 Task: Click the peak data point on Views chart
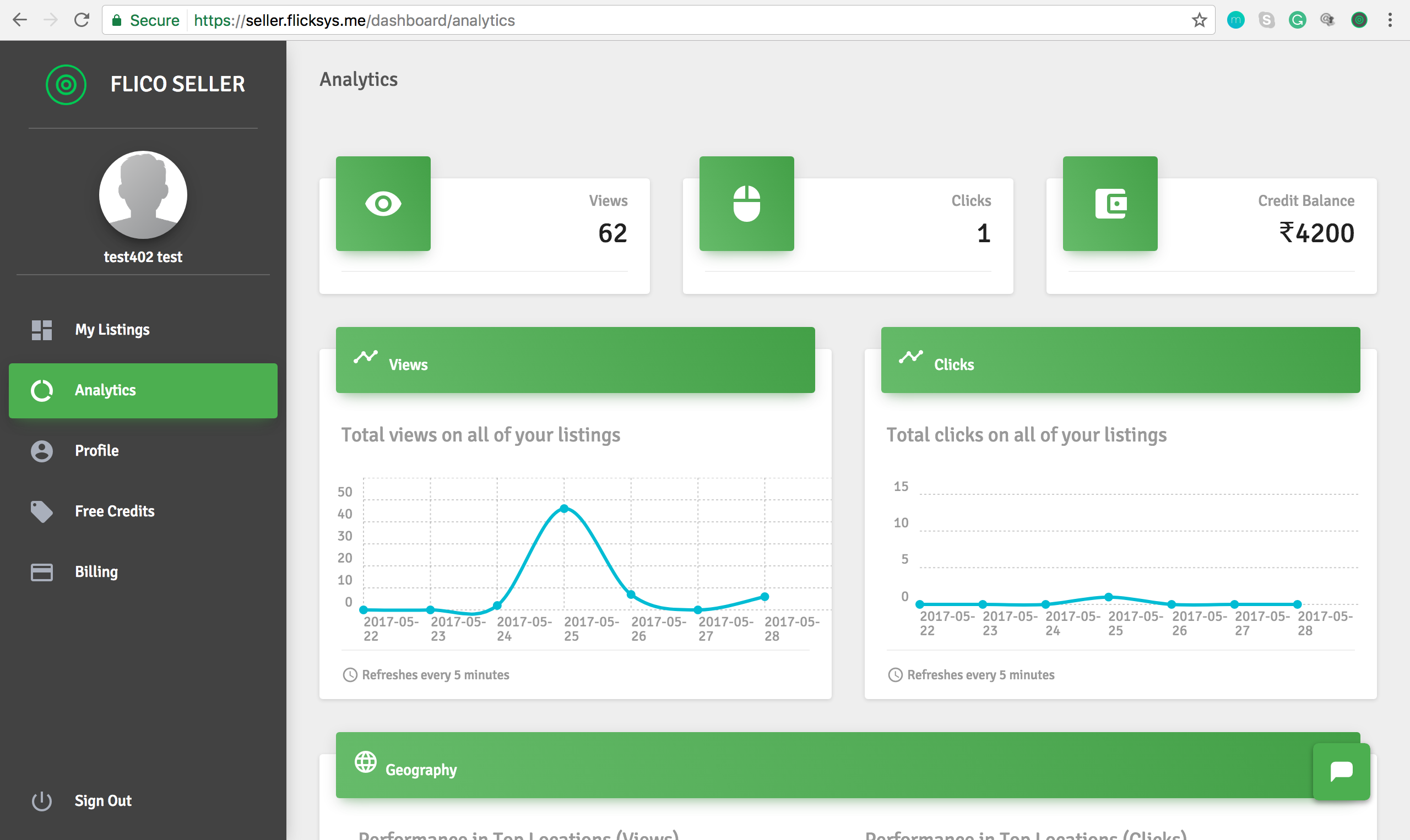[564, 508]
